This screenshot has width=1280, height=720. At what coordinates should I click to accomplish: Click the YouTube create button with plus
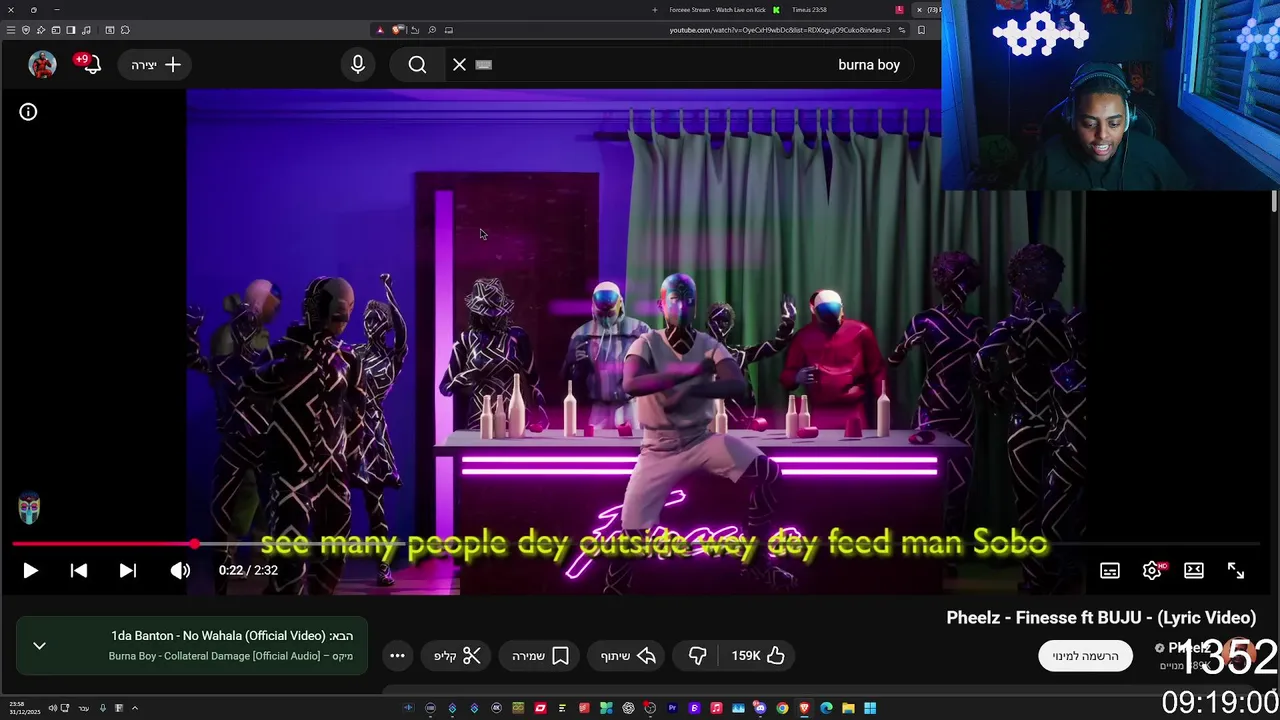click(155, 65)
